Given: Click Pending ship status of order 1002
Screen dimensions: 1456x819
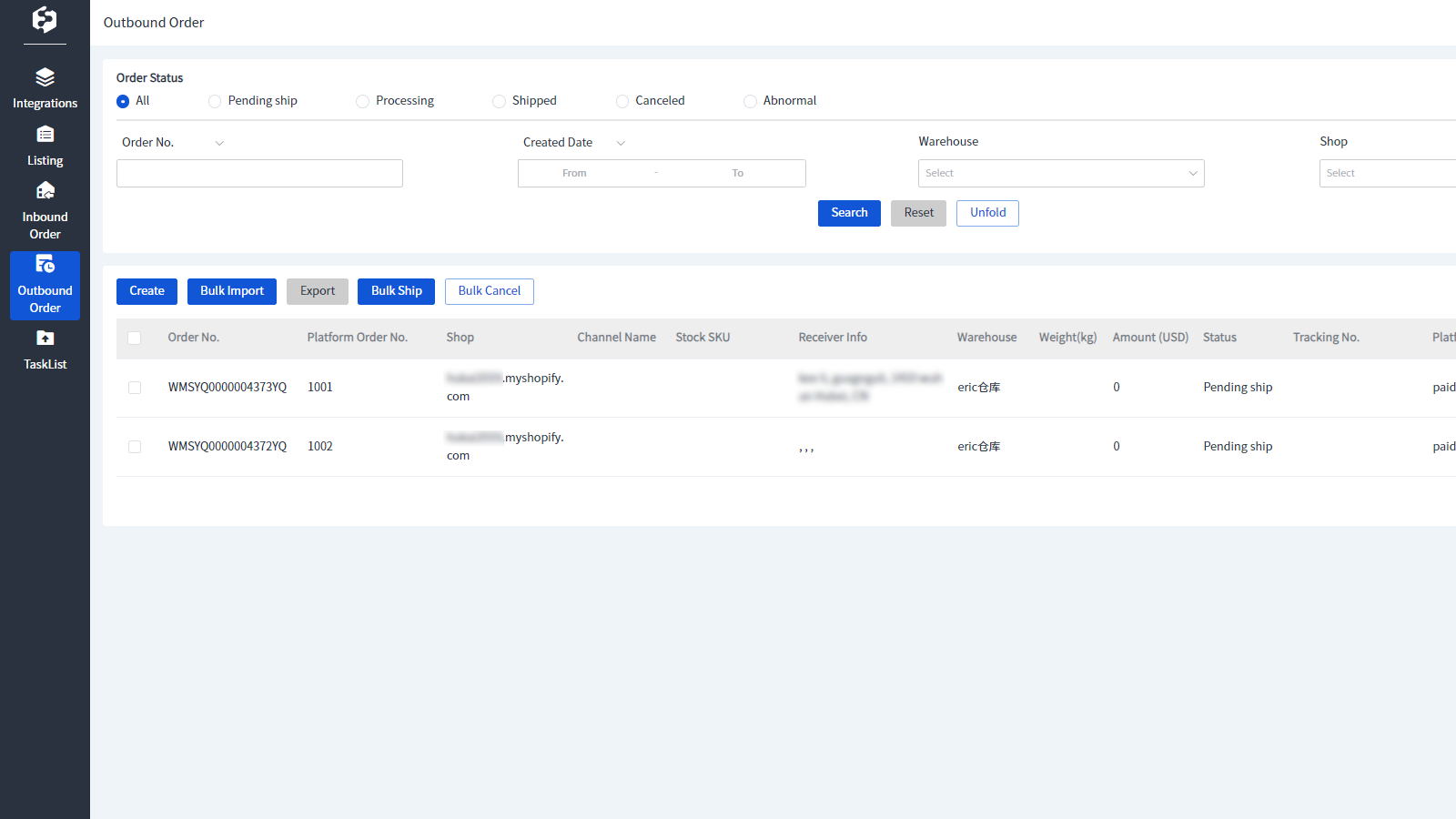Looking at the screenshot, I should (1238, 447).
